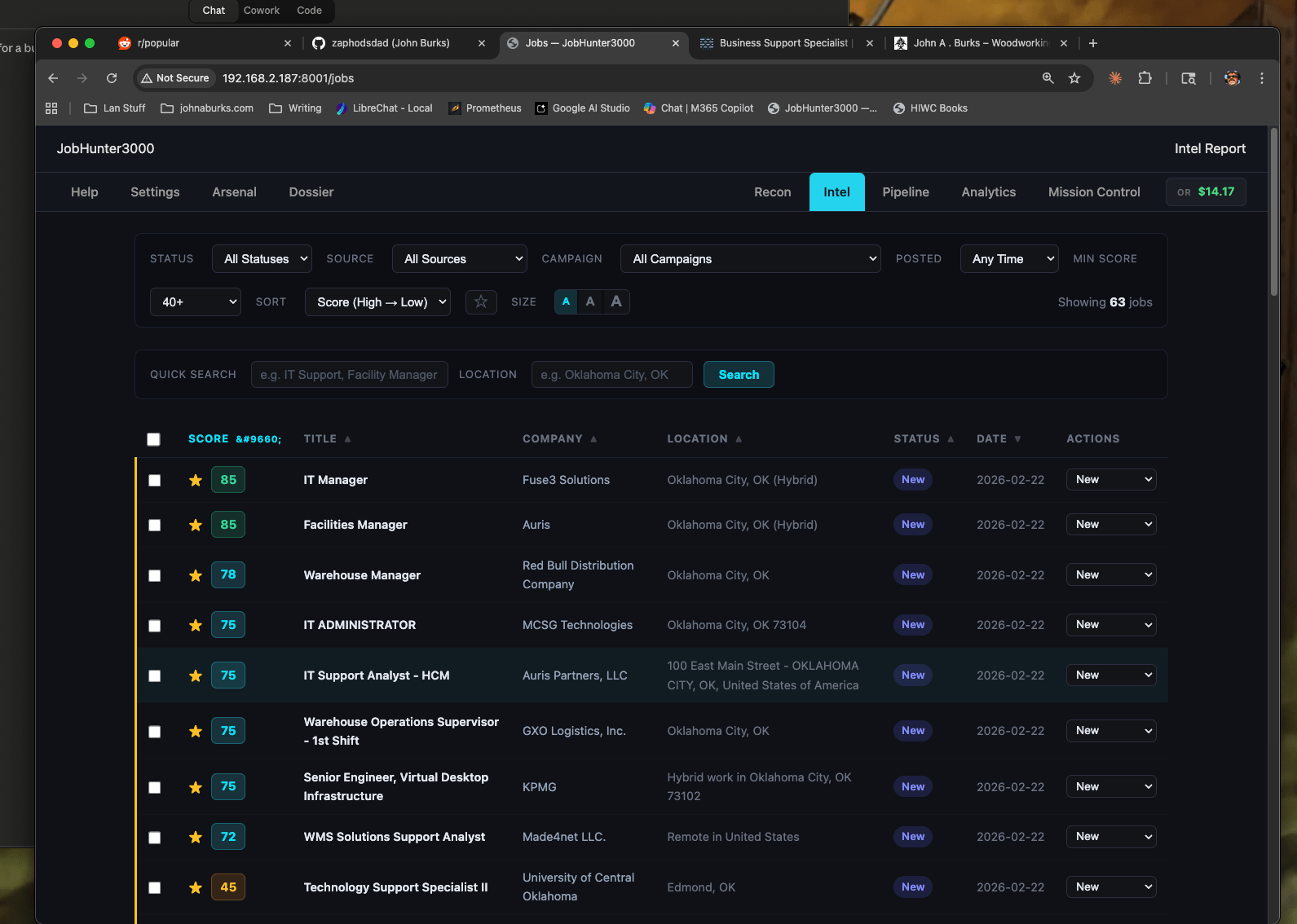1297x924 pixels.
Task: Click favorites-only star filter button
Action: (x=481, y=301)
